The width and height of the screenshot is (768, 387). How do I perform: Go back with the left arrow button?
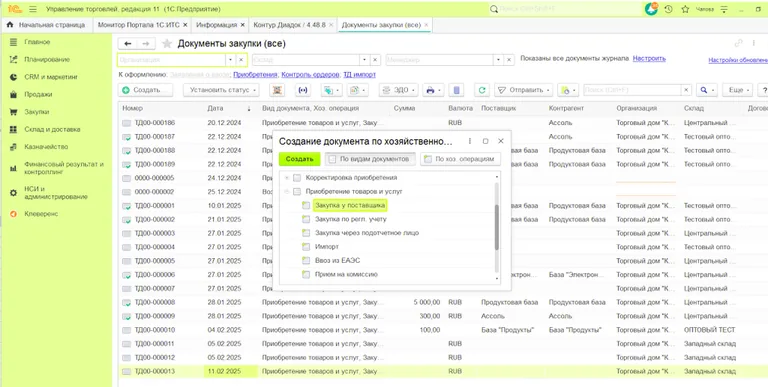128,44
